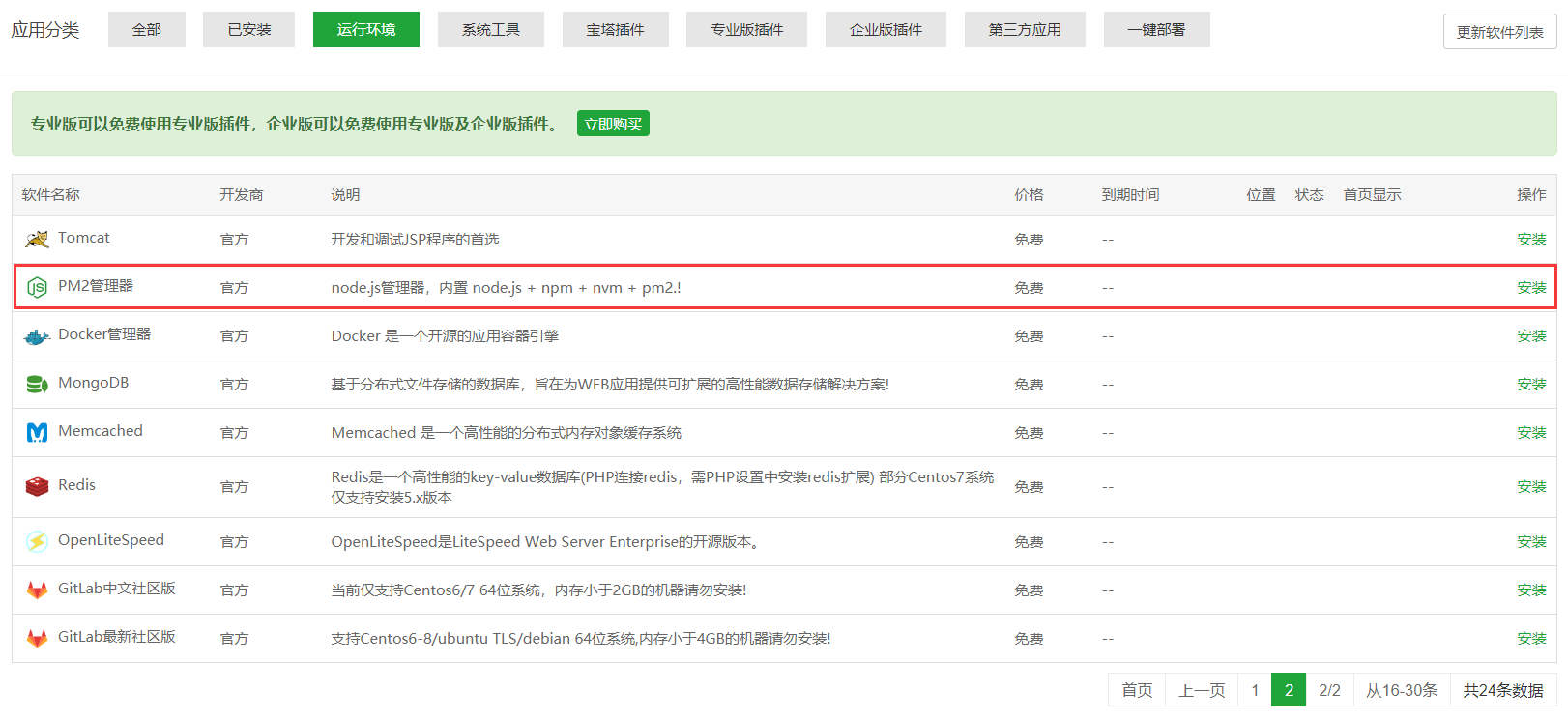
Task: Open the 企业版插件 category tab
Action: click(886, 29)
